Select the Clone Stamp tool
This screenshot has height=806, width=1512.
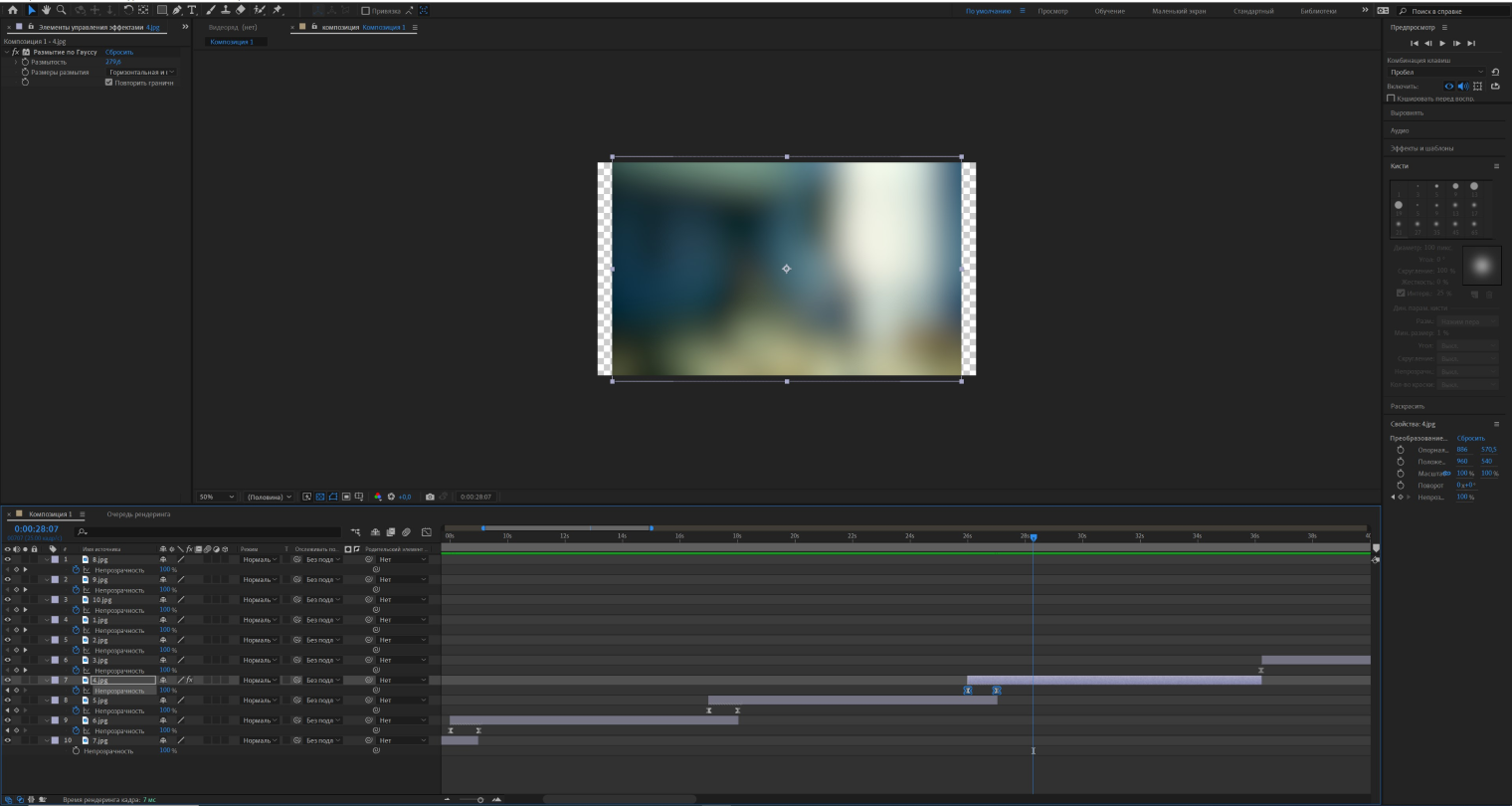[x=225, y=10]
